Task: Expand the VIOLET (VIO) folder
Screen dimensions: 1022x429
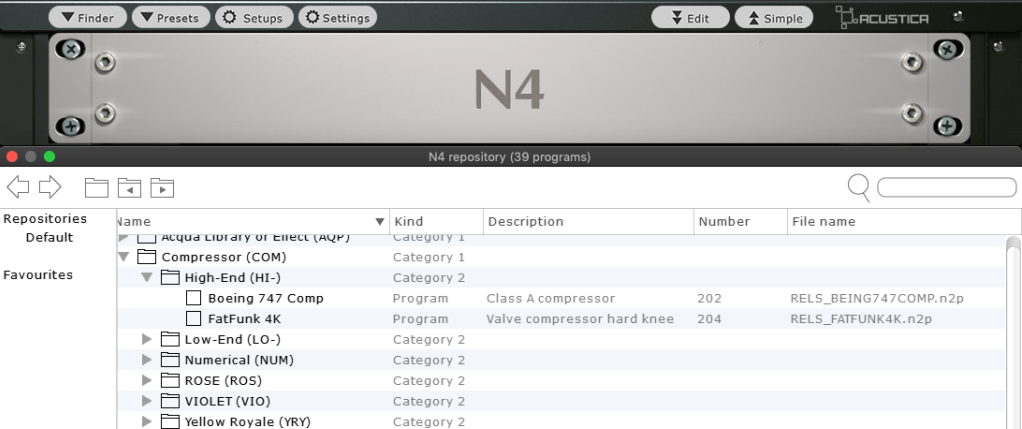Action: click(x=147, y=402)
